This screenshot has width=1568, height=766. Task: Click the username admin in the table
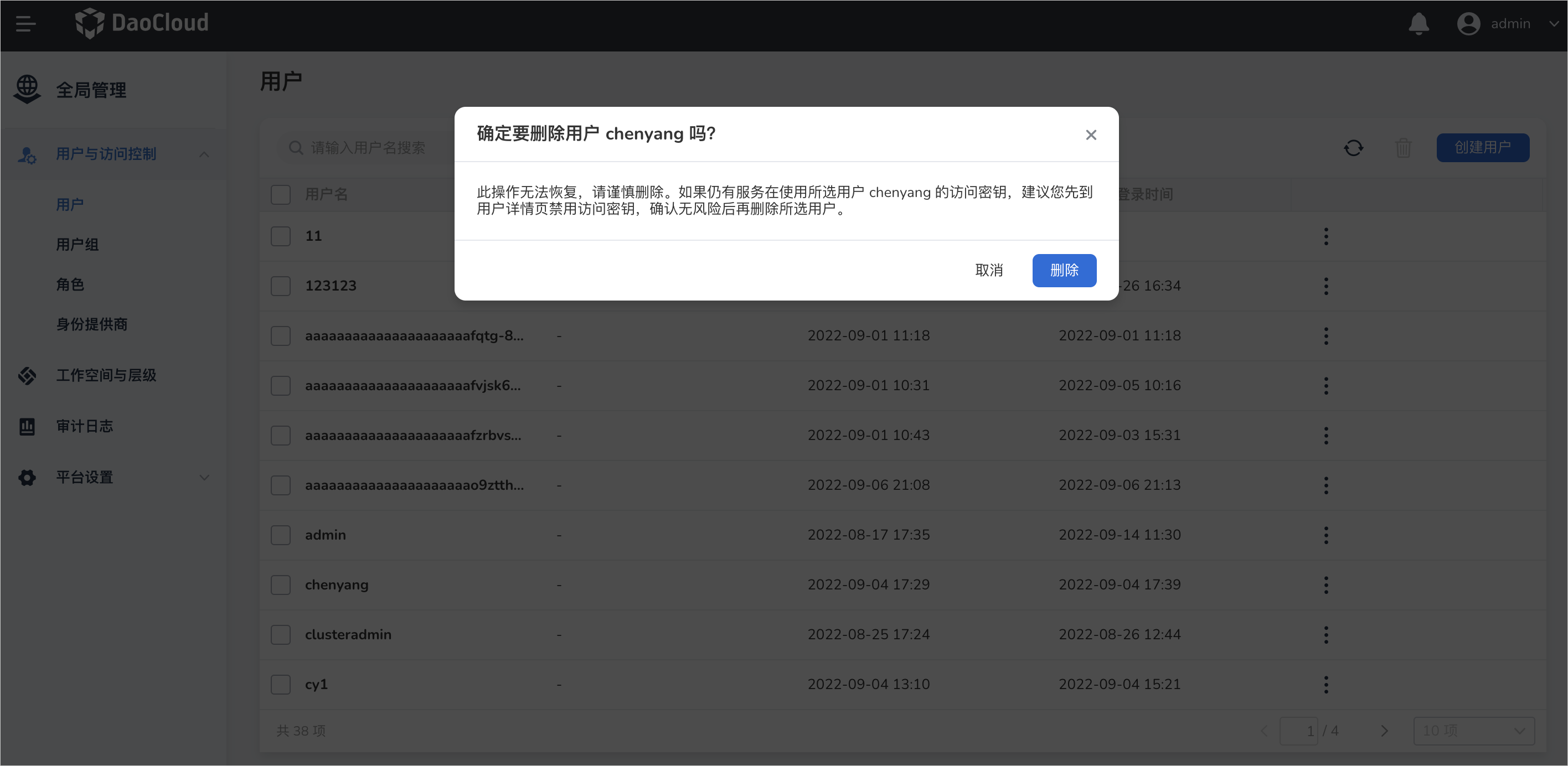(x=325, y=535)
